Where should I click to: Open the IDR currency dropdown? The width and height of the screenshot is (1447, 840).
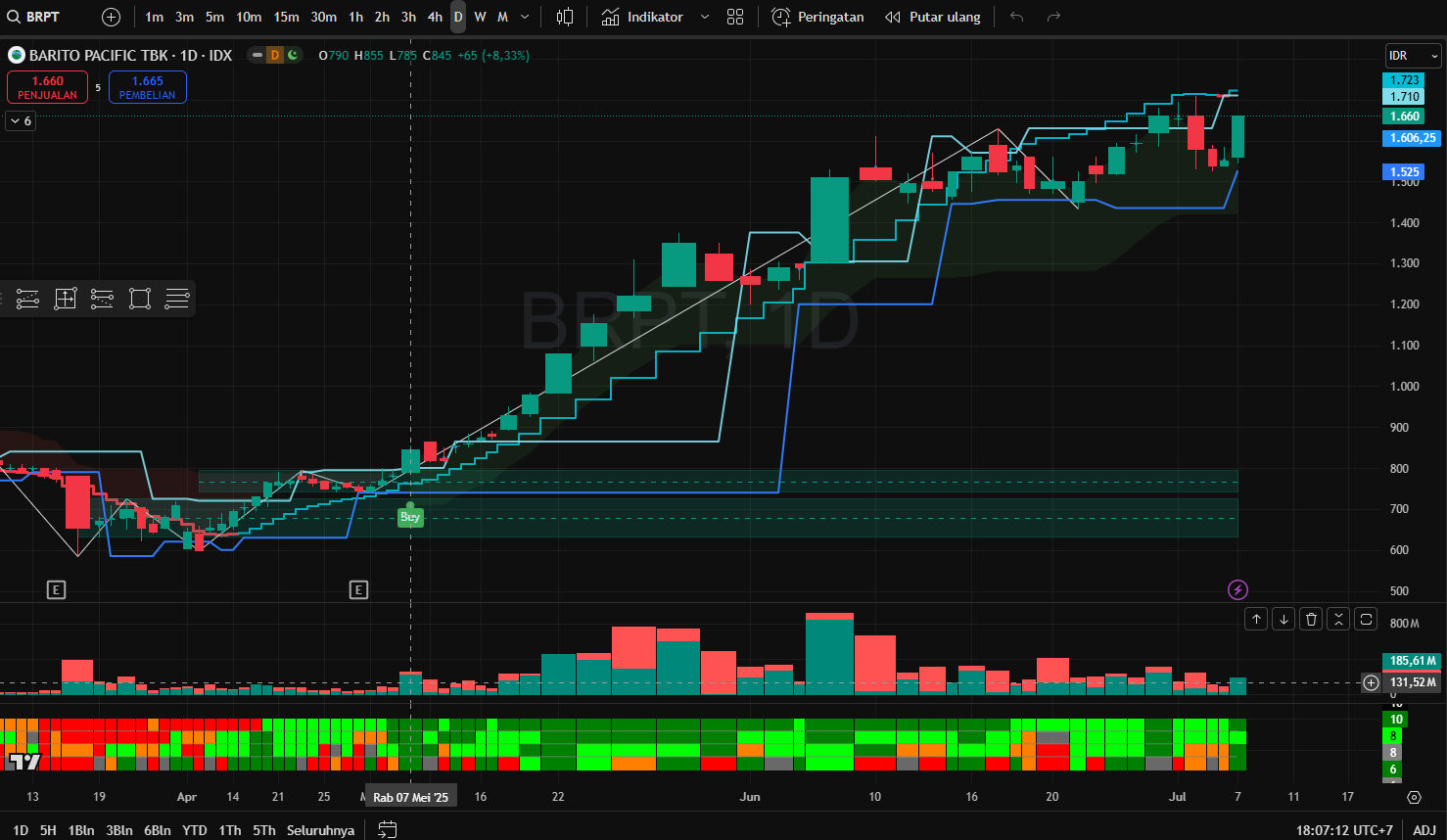[x=1413, y=56]
